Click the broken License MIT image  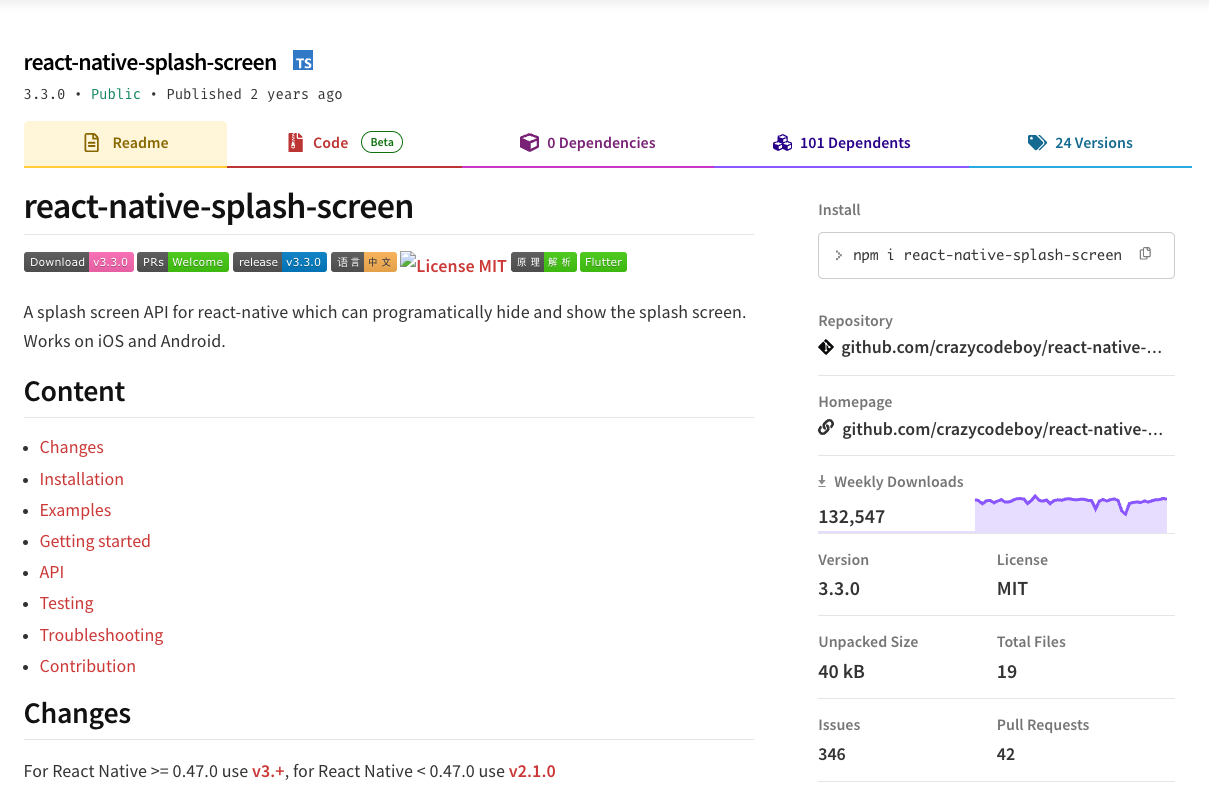click(453, 264)
